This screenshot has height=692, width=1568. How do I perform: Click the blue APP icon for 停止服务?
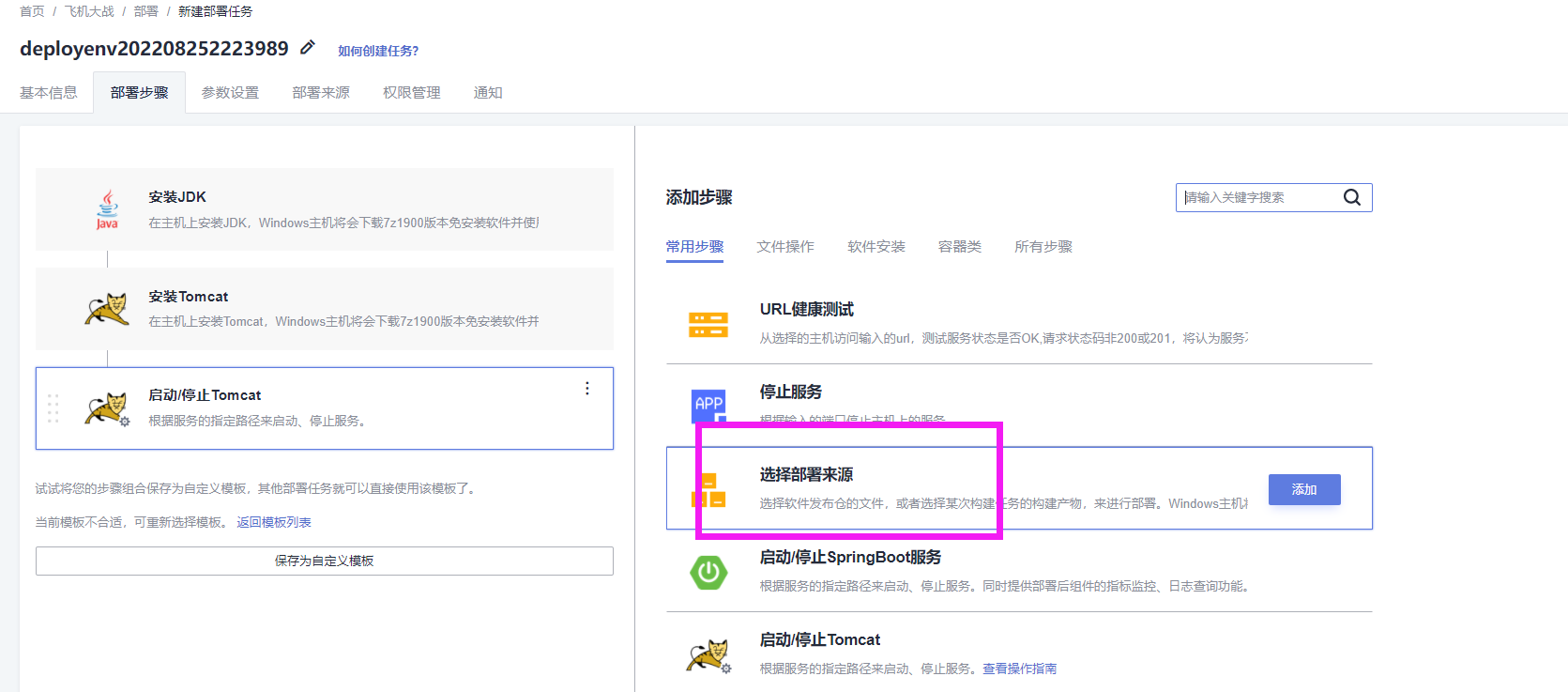pyautogui.click(x=708, y=406)
